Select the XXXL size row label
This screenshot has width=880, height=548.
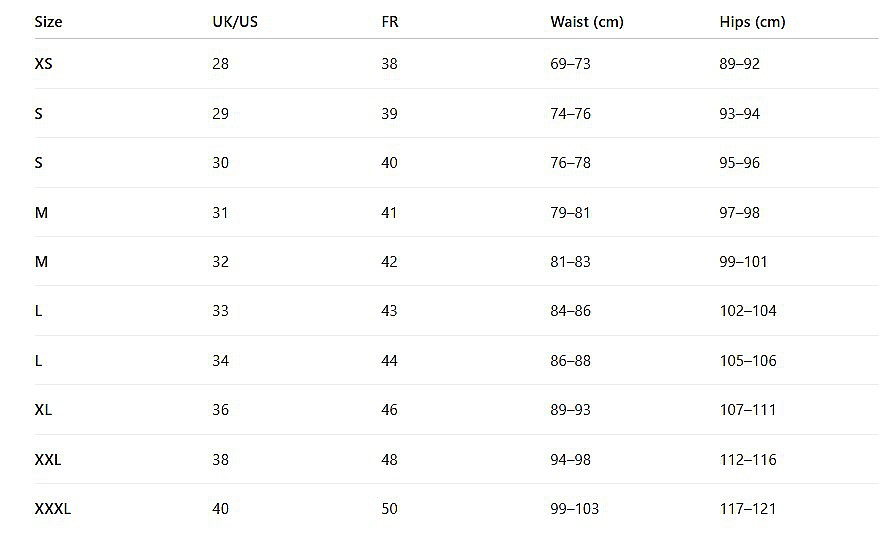click(x=53, y=509)
